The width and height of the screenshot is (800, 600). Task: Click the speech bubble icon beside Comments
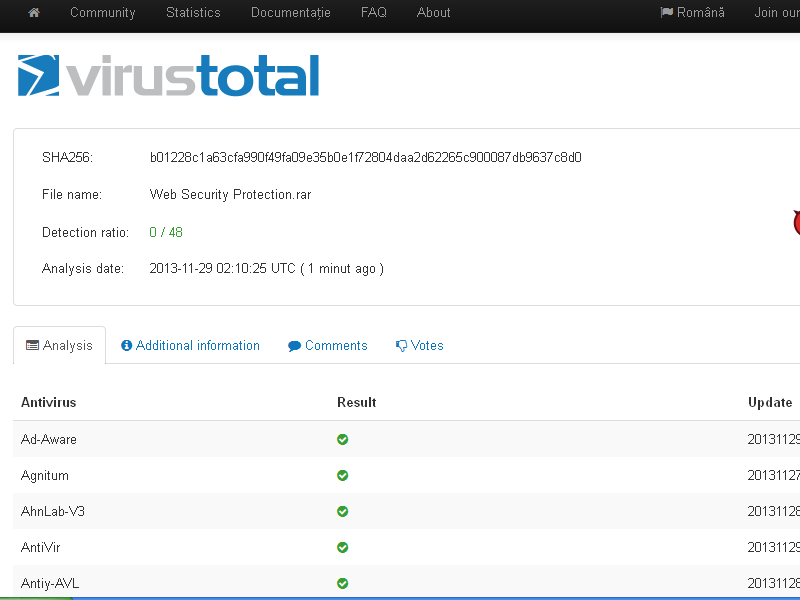(x=294, y=346)
